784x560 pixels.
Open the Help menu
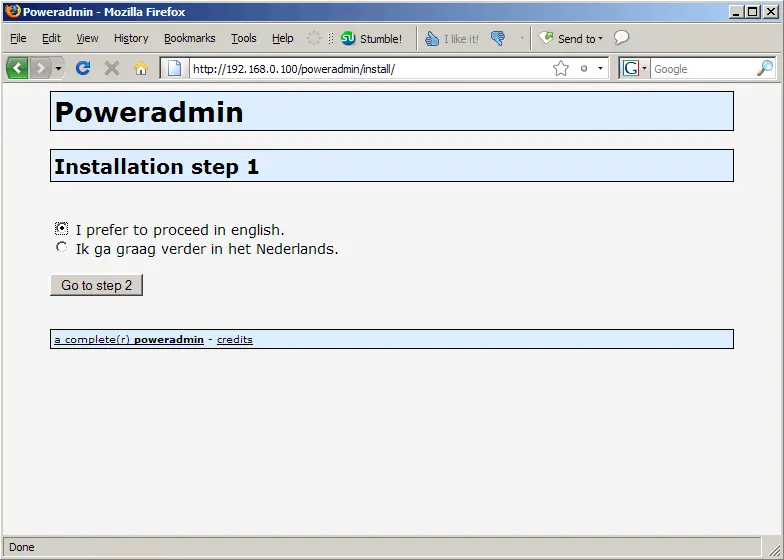pyautogui.click(x=282, y=38)
